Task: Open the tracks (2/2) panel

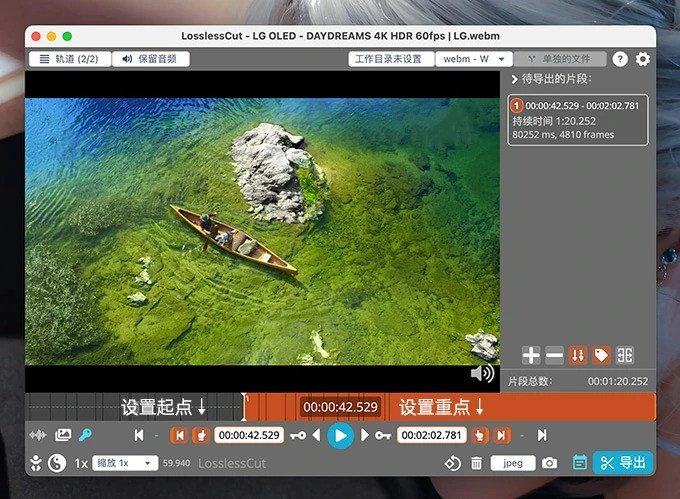Action: point(69,59)
